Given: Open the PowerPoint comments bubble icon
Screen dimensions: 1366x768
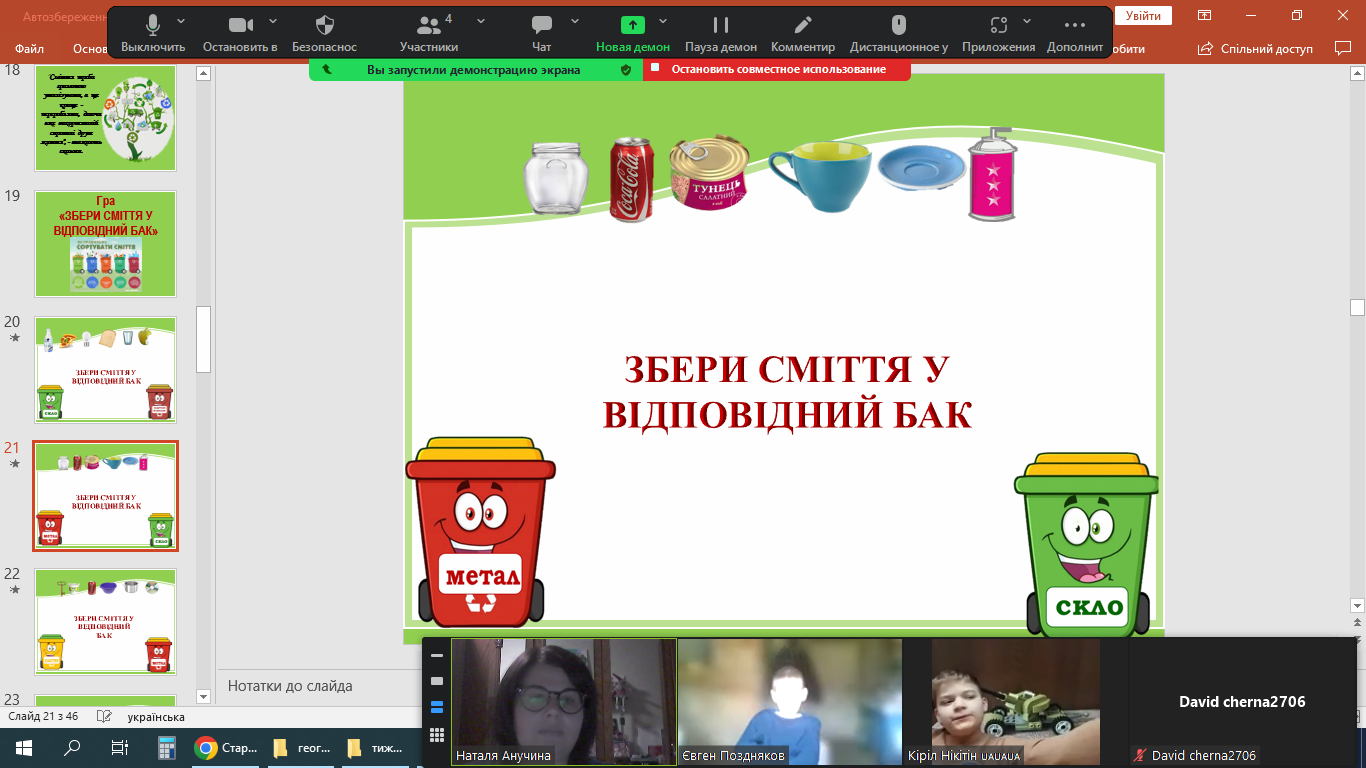Looking at the screenshot, I should tap(1343, 48).
